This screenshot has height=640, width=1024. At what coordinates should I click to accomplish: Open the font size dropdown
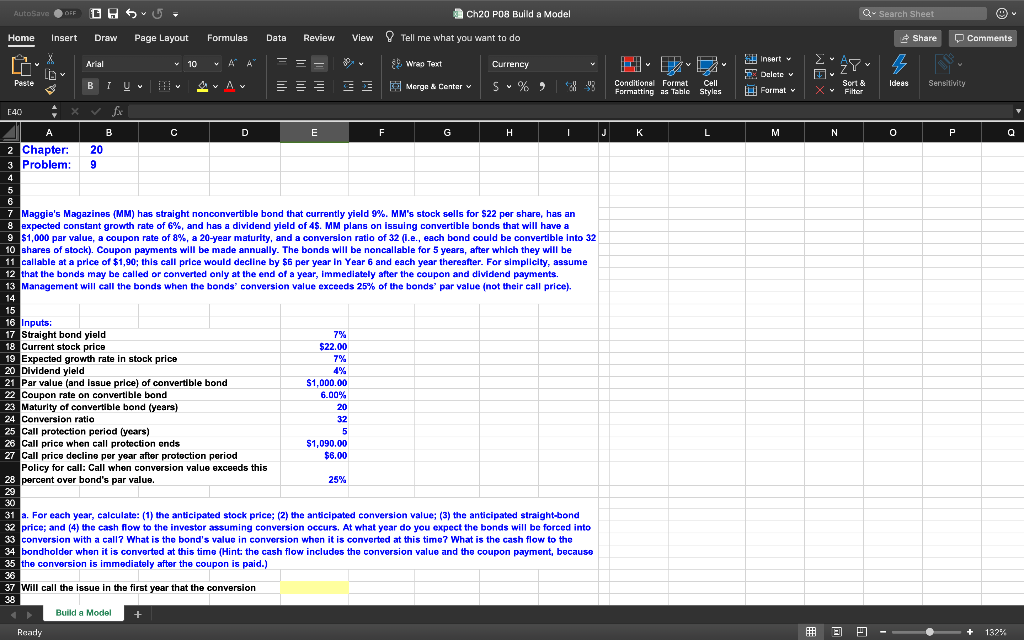[x=216, y=65]
